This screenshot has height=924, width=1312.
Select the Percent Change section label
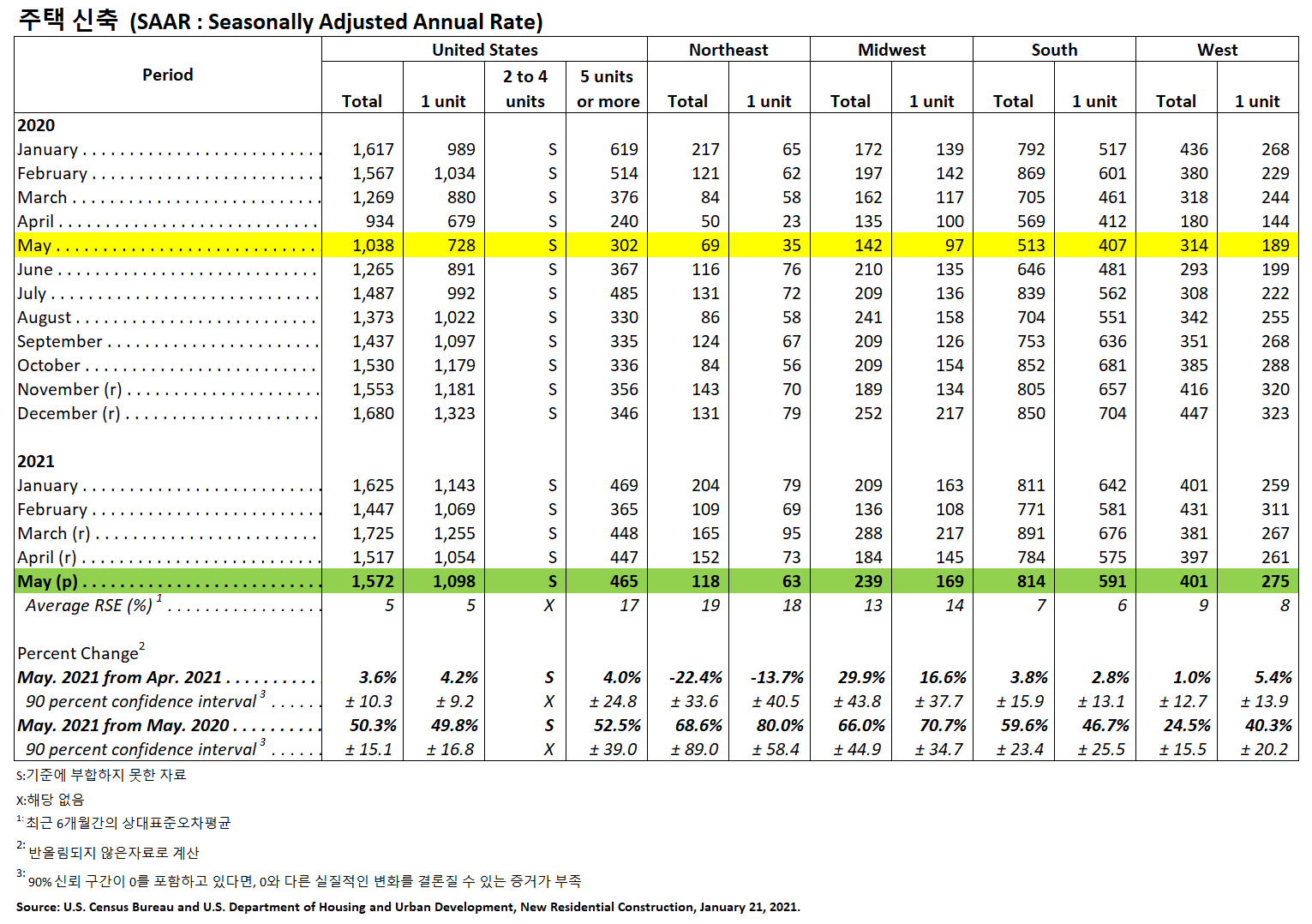79,653
